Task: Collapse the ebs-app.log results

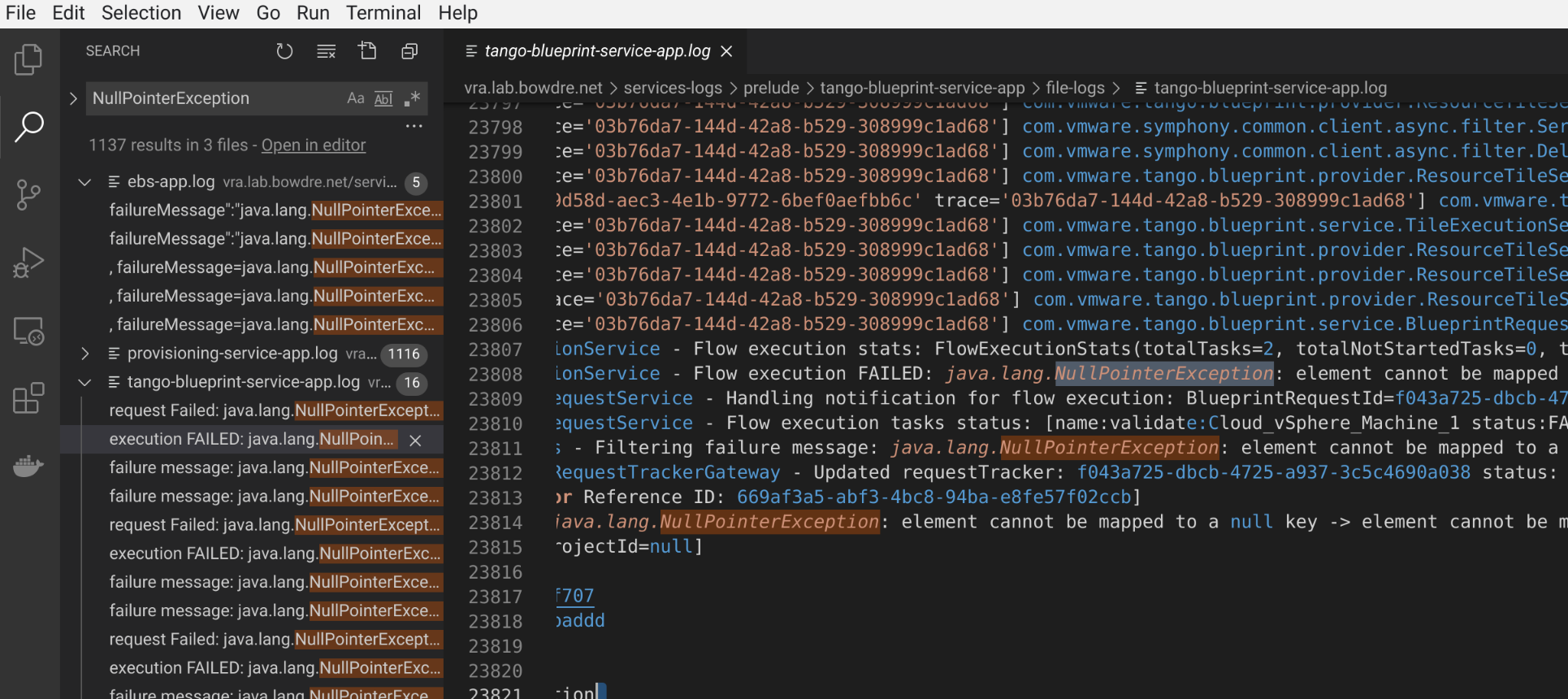Action: (84, 182)
